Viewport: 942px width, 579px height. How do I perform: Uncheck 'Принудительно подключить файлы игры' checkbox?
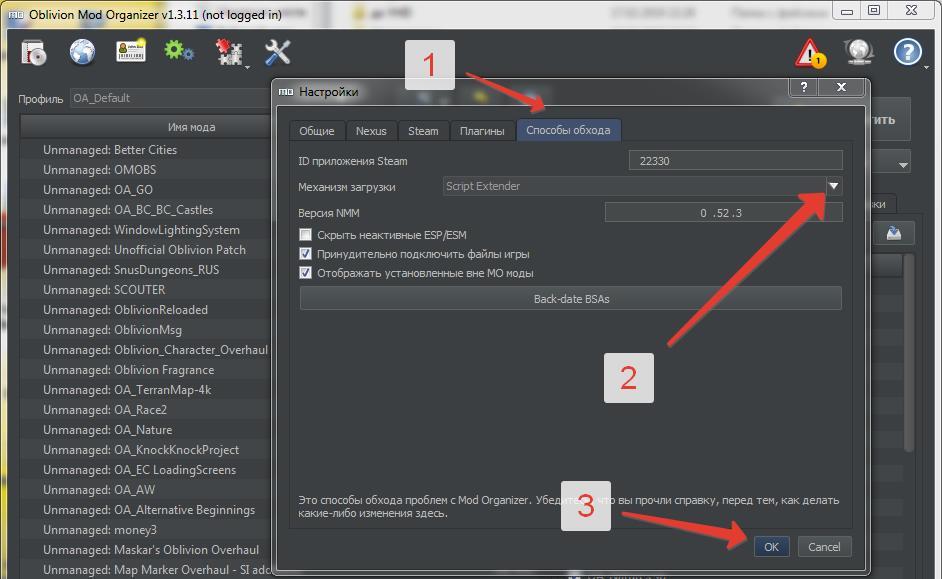coord(306,254)
